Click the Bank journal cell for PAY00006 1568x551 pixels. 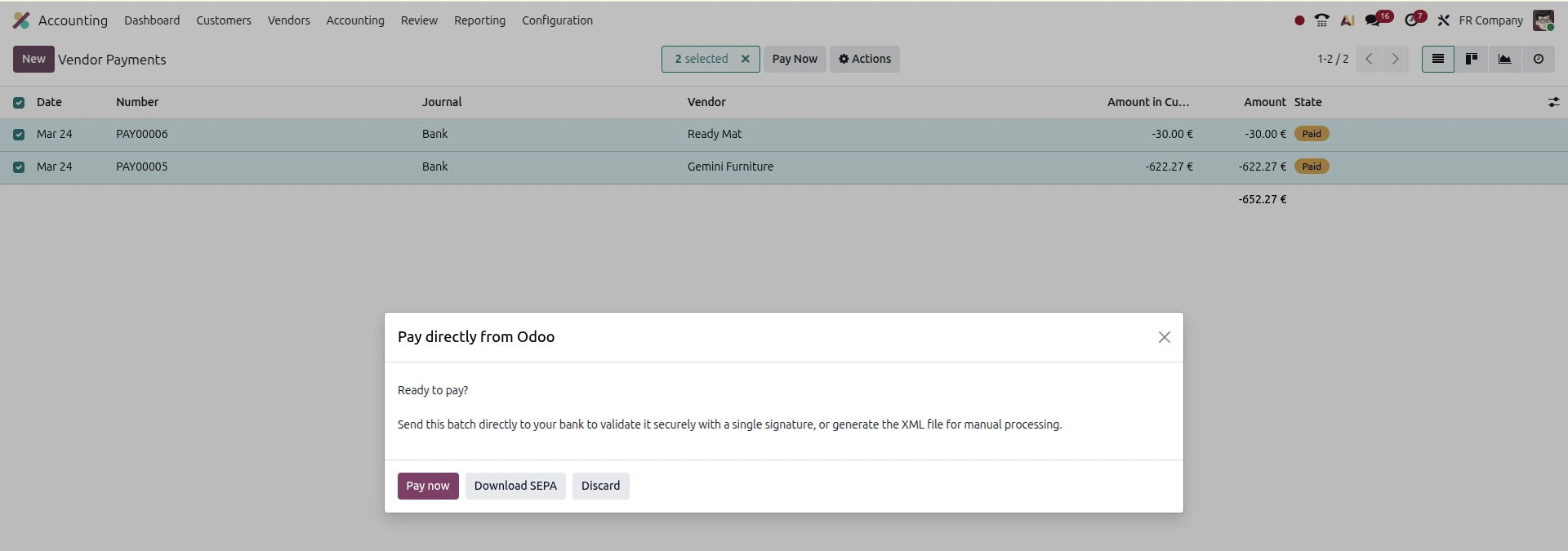tap(434, 134)
